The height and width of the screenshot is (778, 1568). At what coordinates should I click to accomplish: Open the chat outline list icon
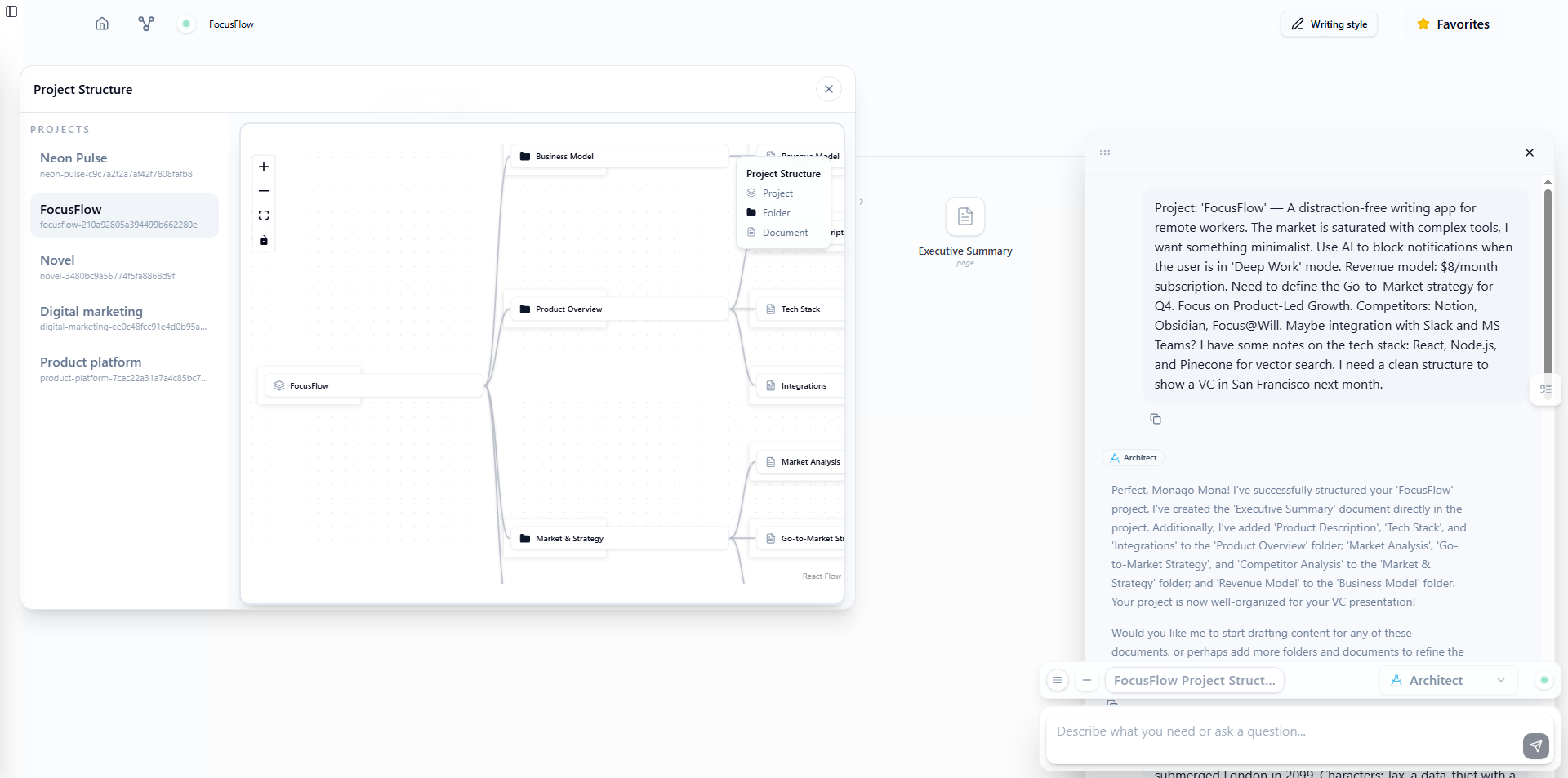tap(1545, 390)
